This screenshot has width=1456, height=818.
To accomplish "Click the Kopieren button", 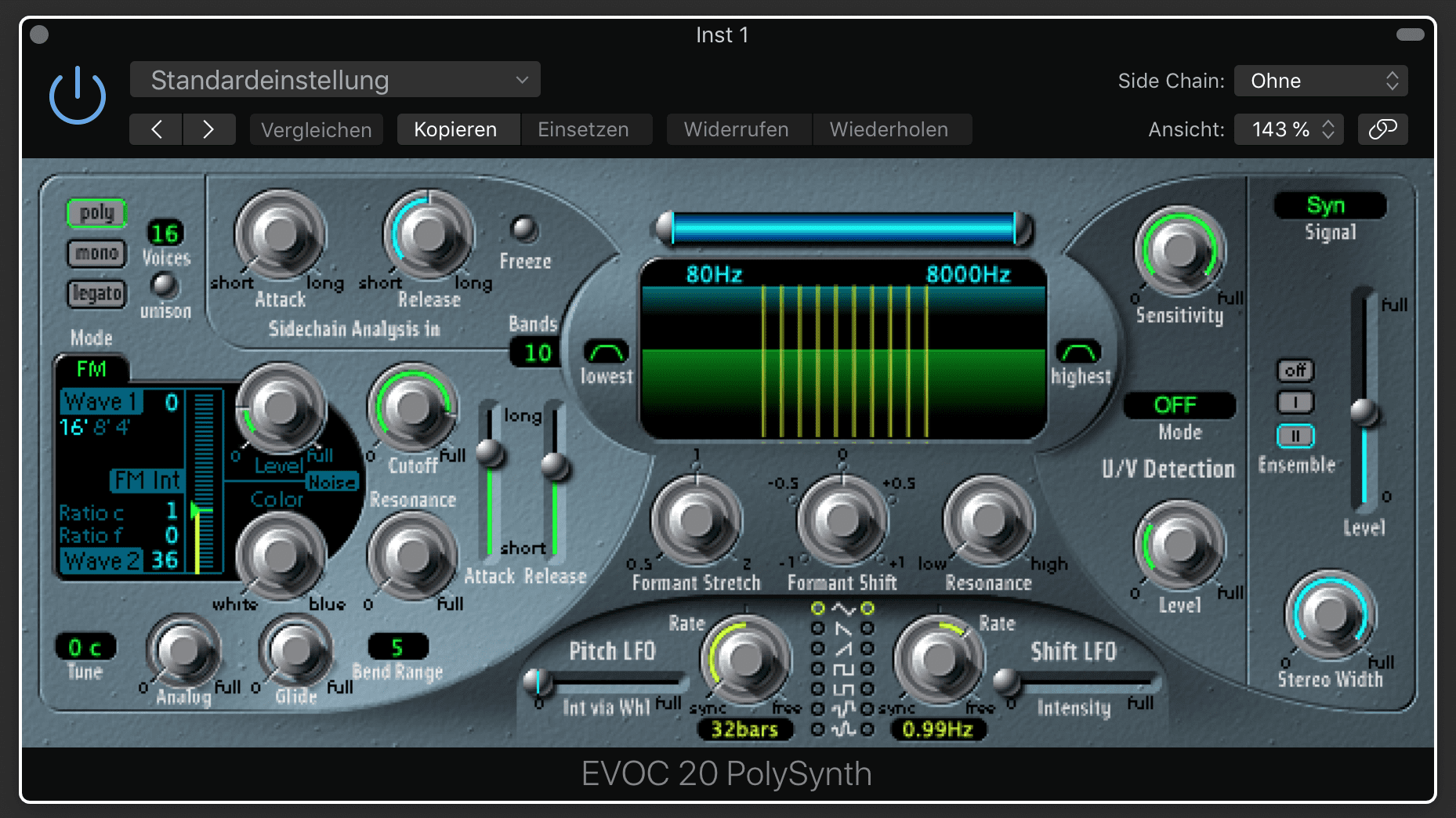I will pyautogui.click(x=458, y=129).
